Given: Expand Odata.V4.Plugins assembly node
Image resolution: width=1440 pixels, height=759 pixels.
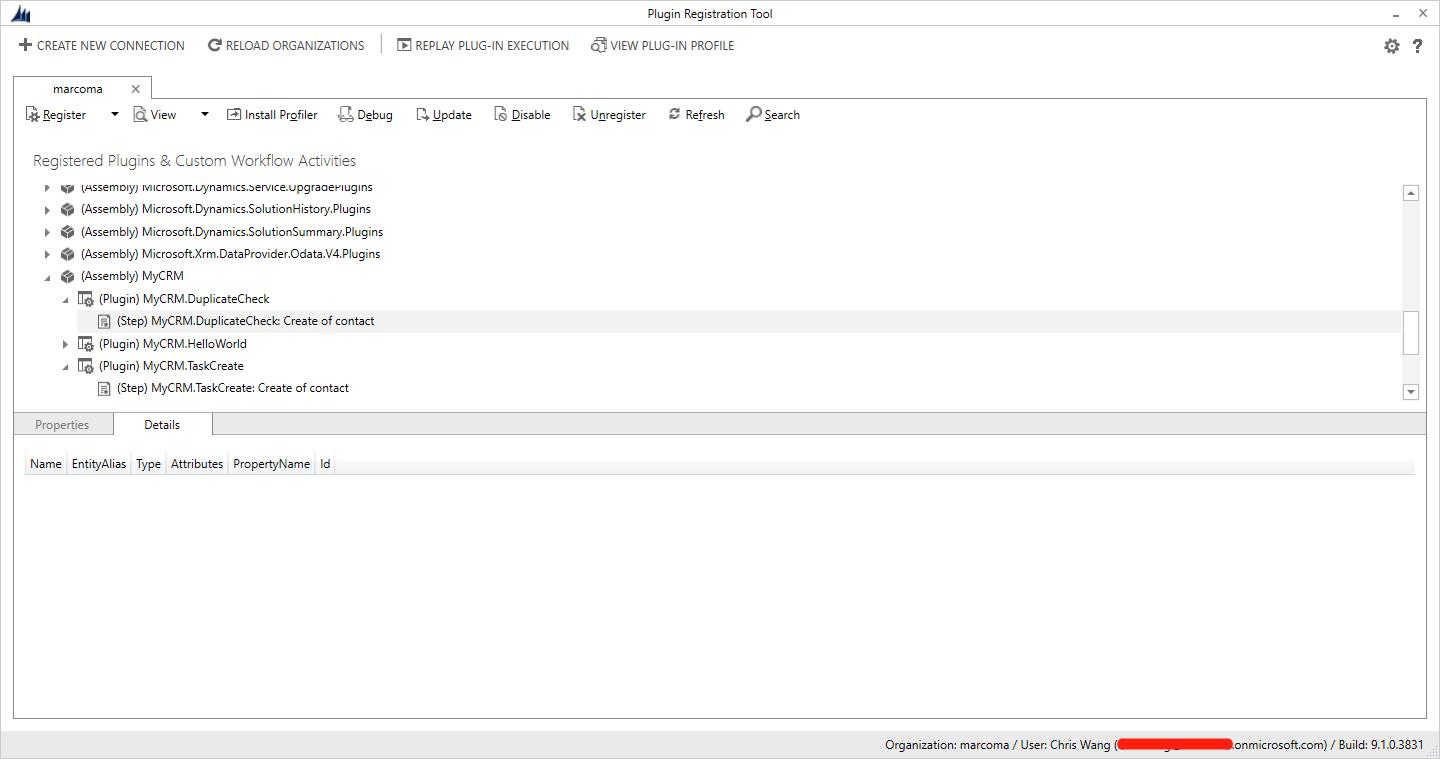Looking at the screenshot, I should 47,255.
